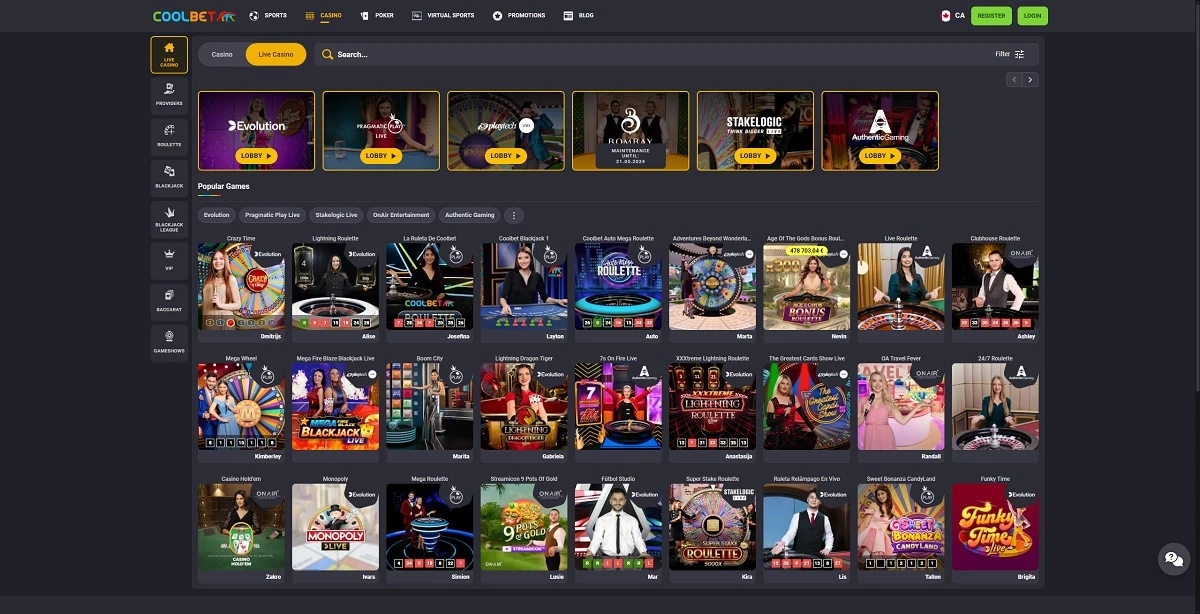Open the Providers sidebar section

(169, 94)
